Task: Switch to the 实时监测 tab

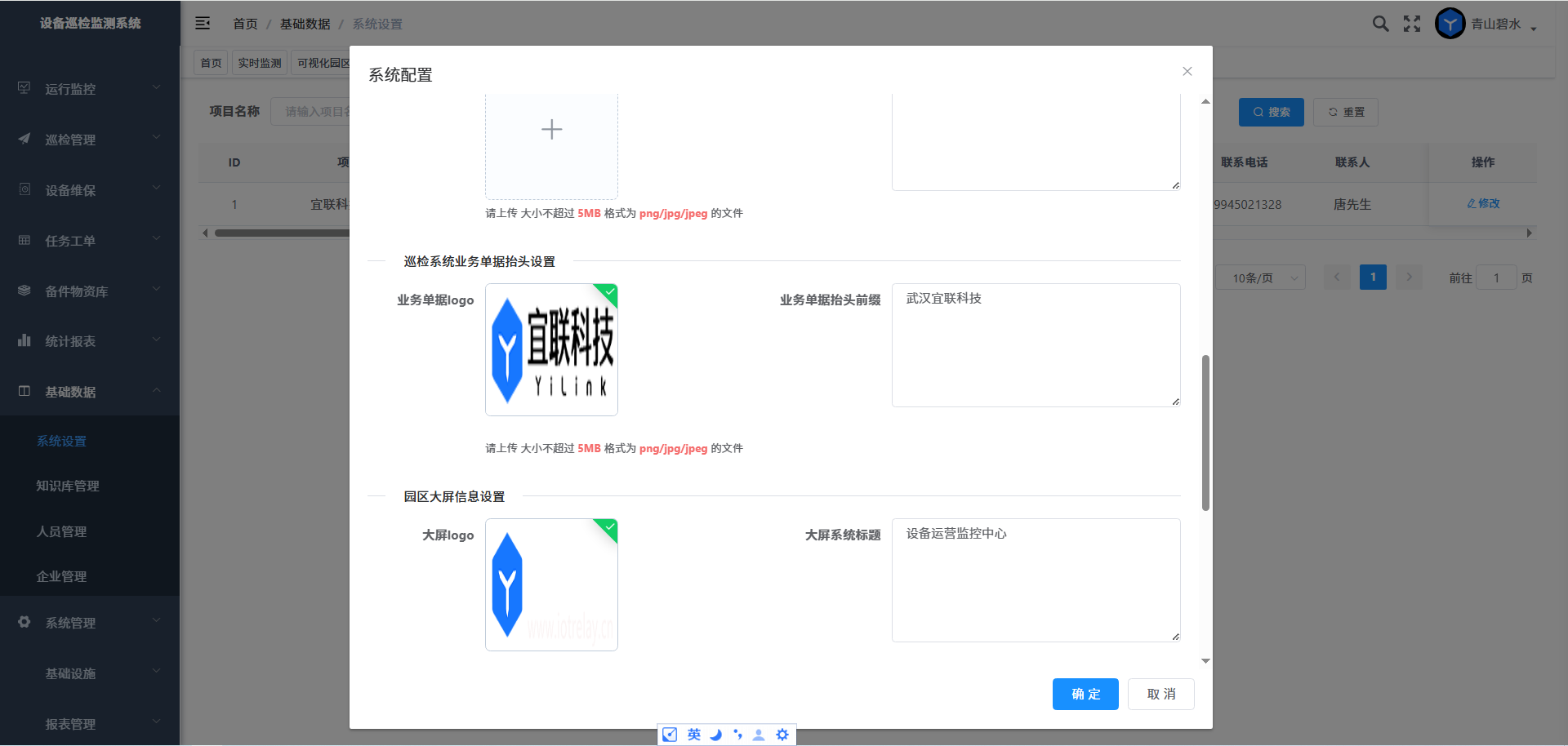Action: [259, 63]
